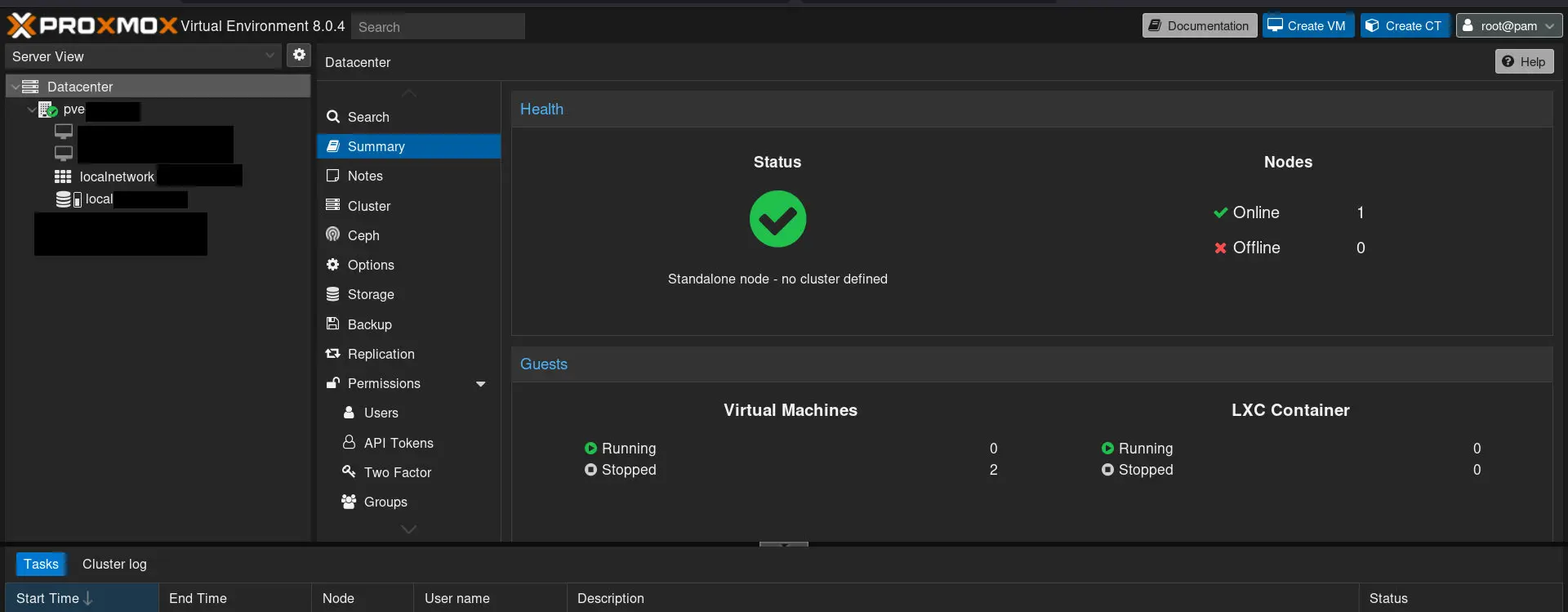Viewport: 1568px width, 612px height.
Task: Open the Ceph menu item
Action: point(408,235)
